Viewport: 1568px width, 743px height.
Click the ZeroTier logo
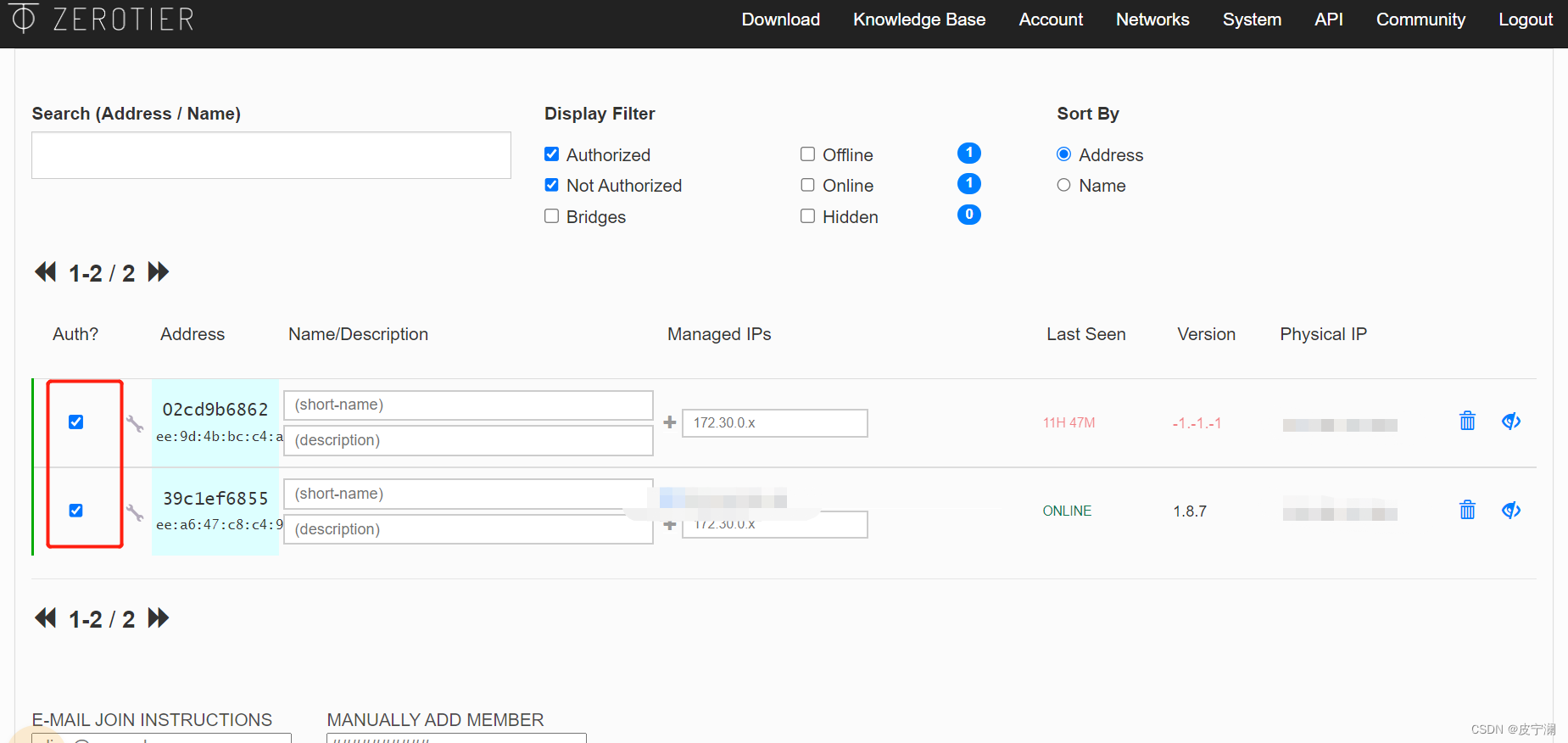[x=103, y=18]
